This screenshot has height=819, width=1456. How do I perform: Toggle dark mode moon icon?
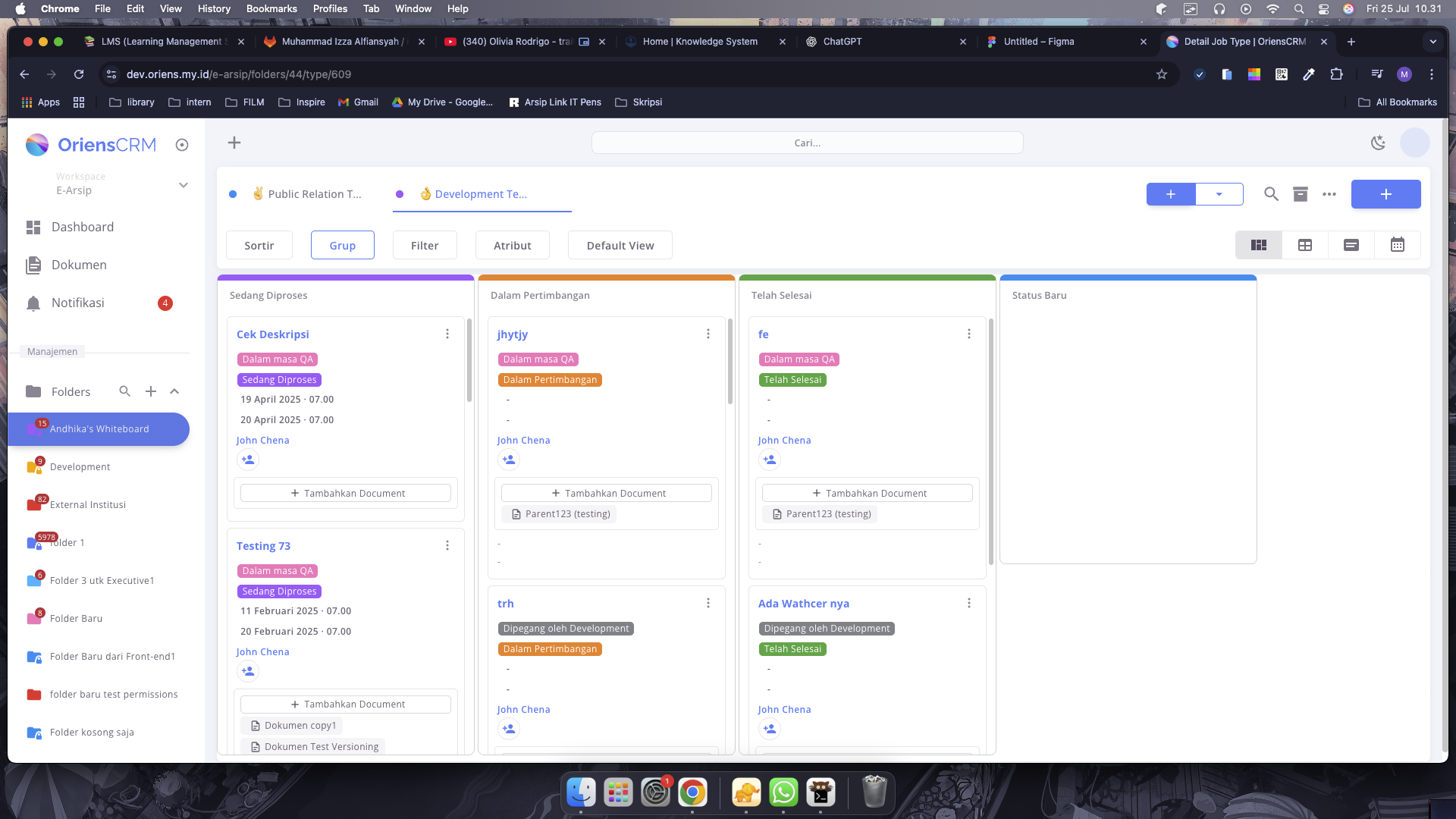(1378, 143)
